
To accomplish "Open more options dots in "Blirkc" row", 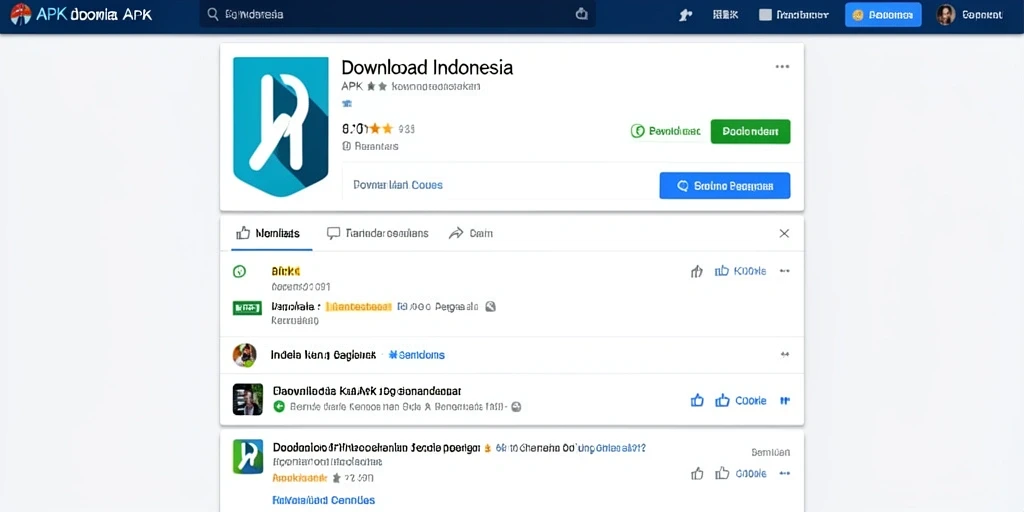I will [785, 271].
